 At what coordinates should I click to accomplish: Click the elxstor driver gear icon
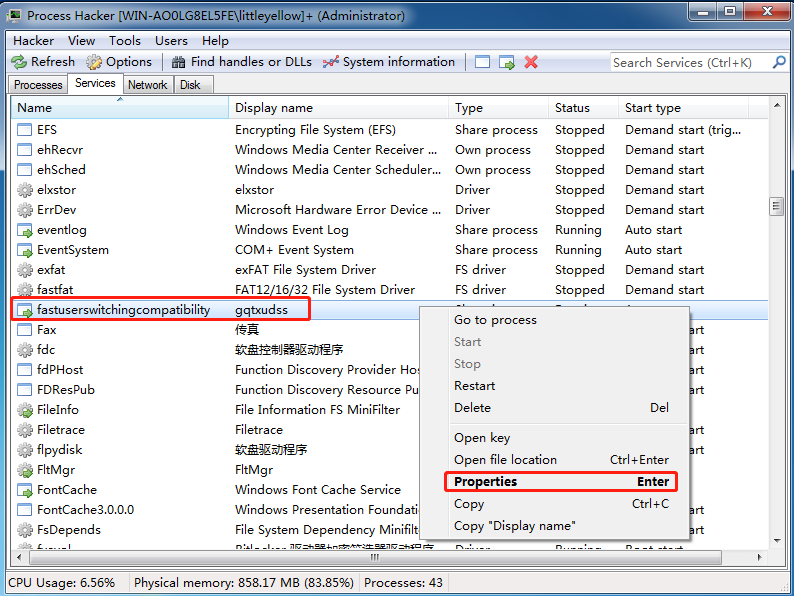25,190
